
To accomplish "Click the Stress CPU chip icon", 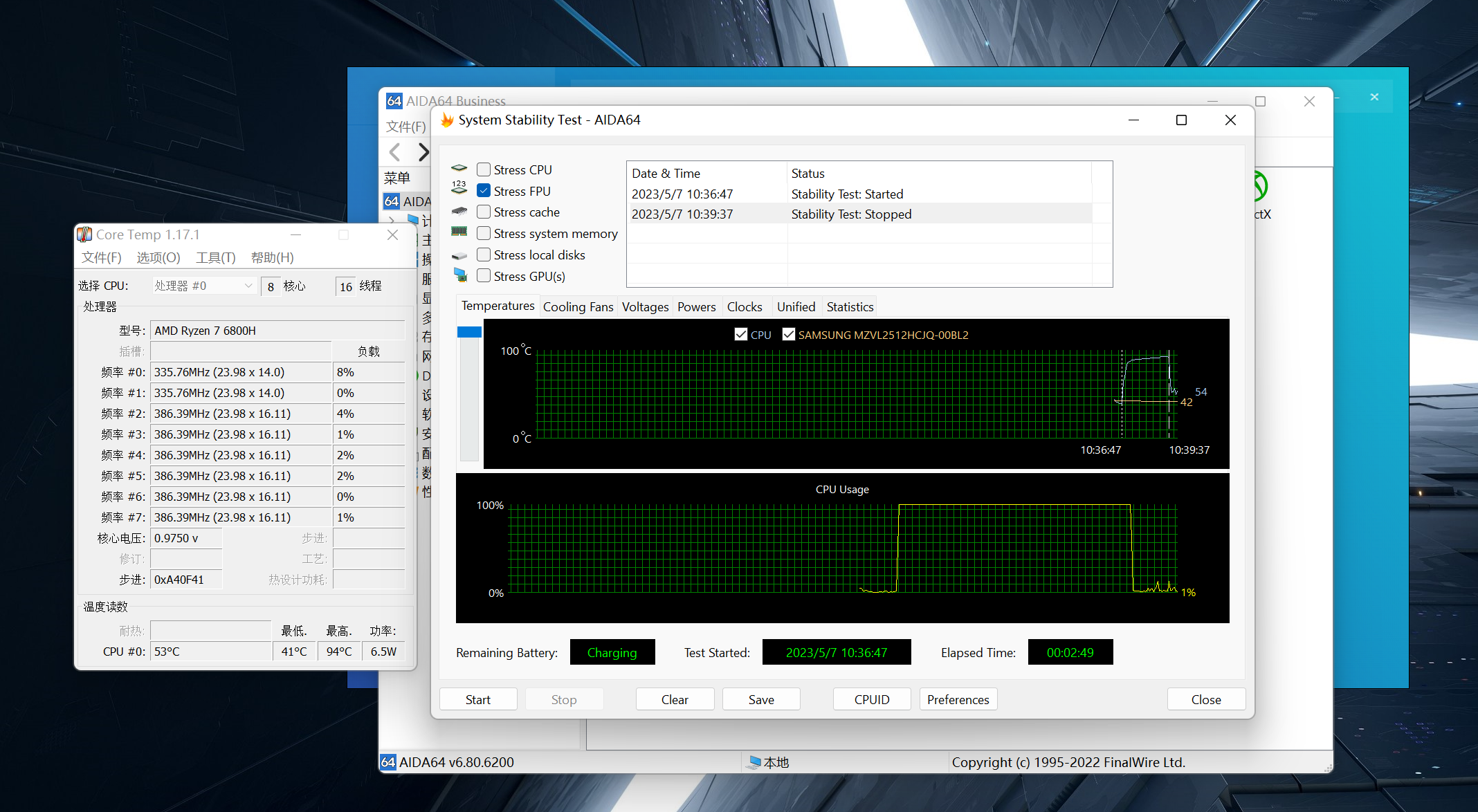I will 459,169.
